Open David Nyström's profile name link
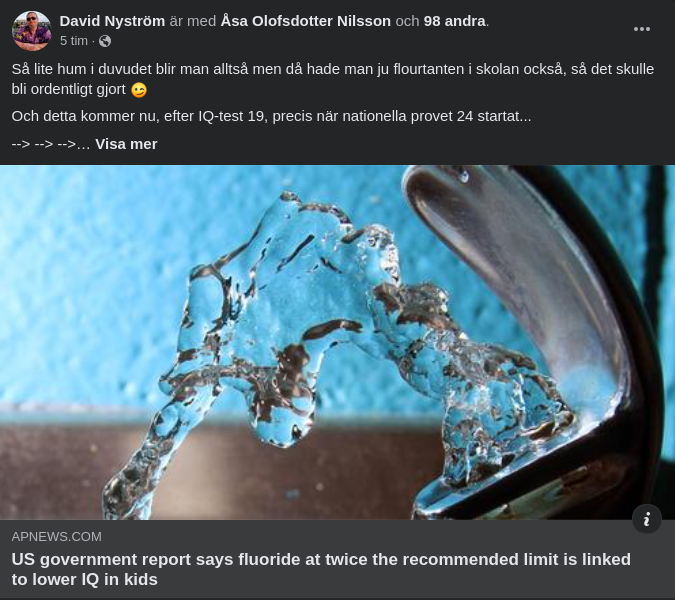Image resolution: width=675 pixels, height=600 pixels. pos(112,21)
